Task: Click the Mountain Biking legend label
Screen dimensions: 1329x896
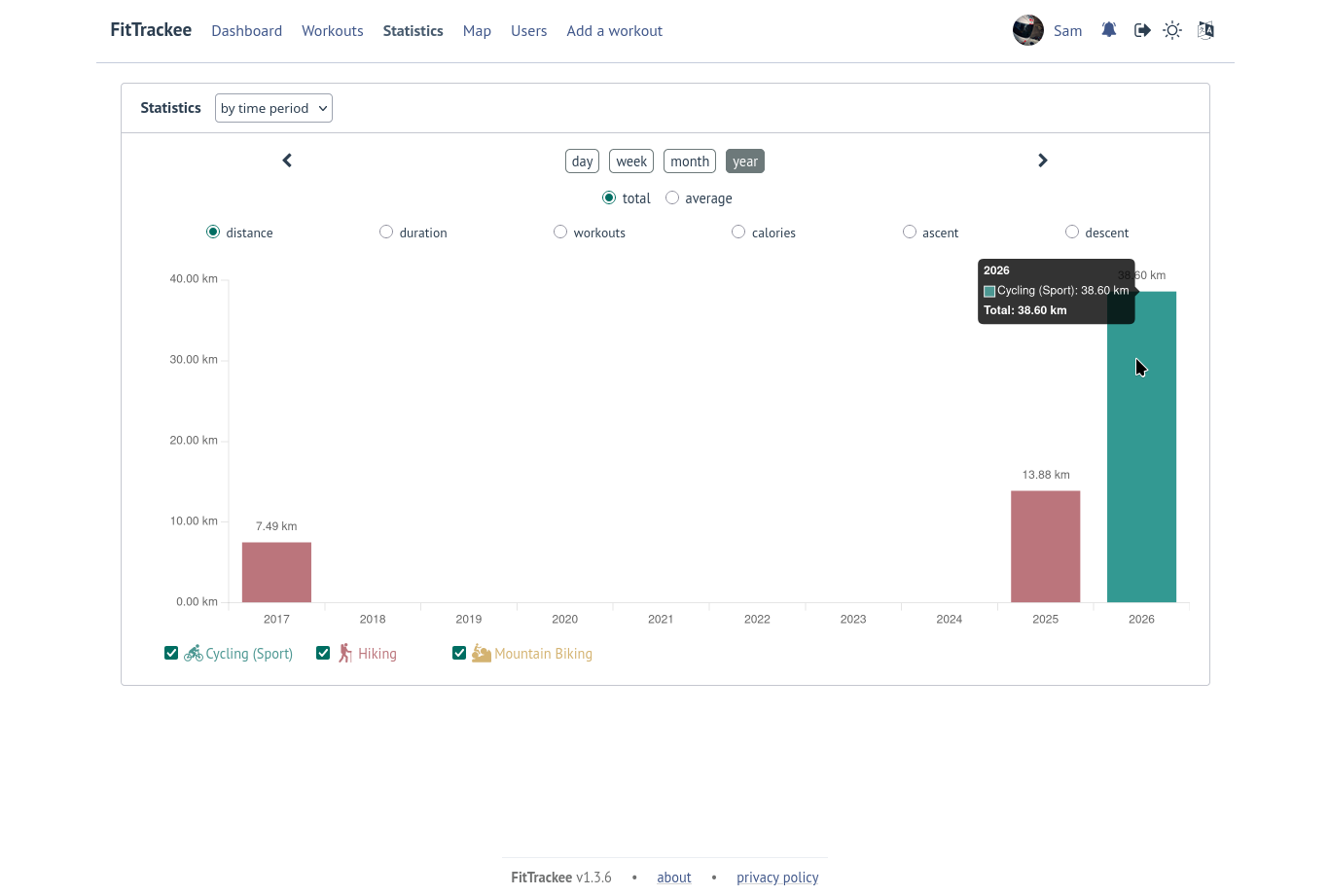Action: 543,654
